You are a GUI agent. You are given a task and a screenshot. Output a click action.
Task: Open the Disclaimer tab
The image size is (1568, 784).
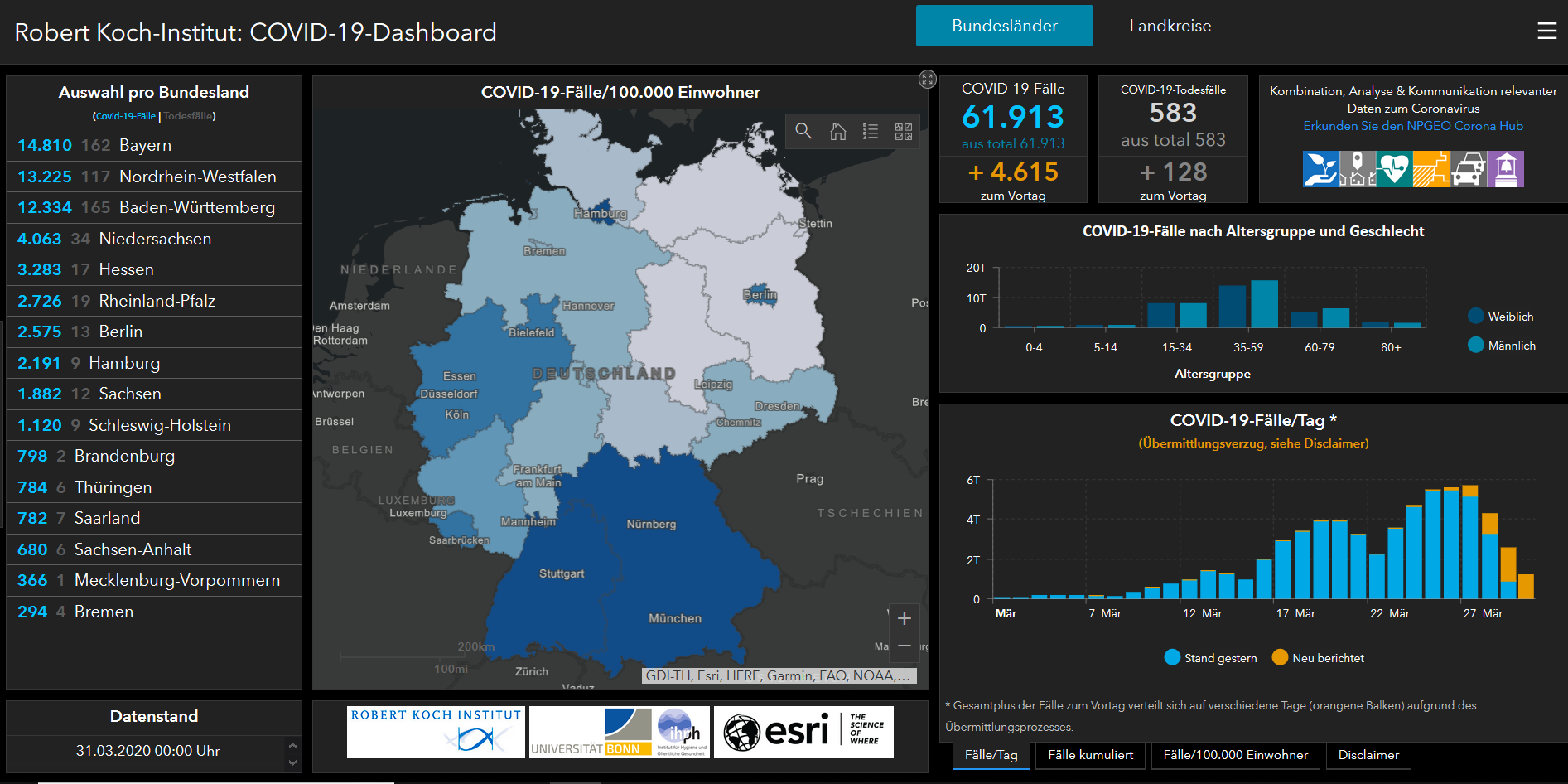(x=1368, y=755)
